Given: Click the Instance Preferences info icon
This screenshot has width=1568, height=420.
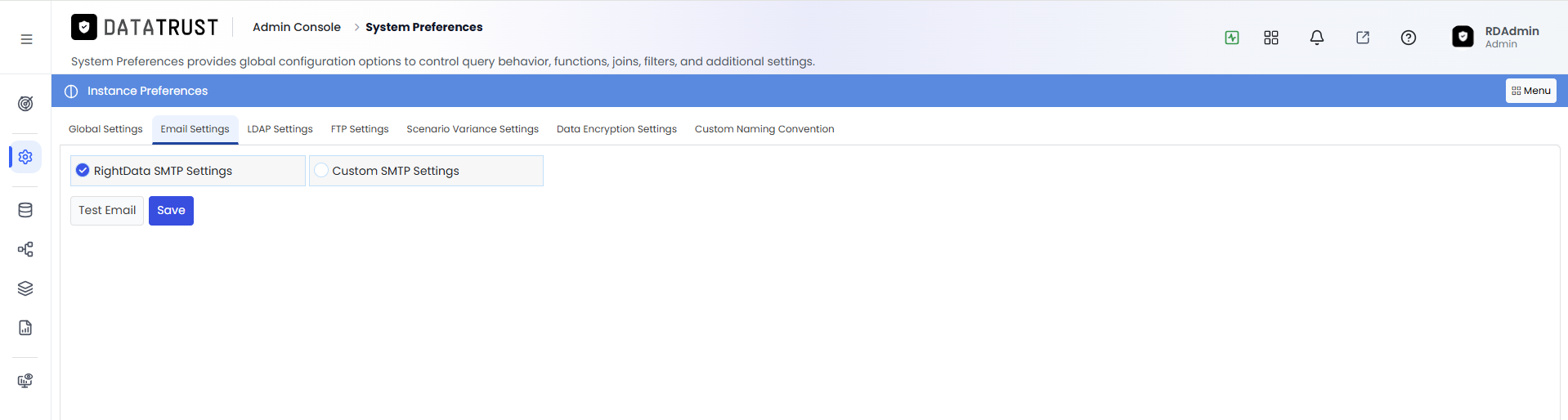Looking at the screenshot, I should [x=71, y=91].
